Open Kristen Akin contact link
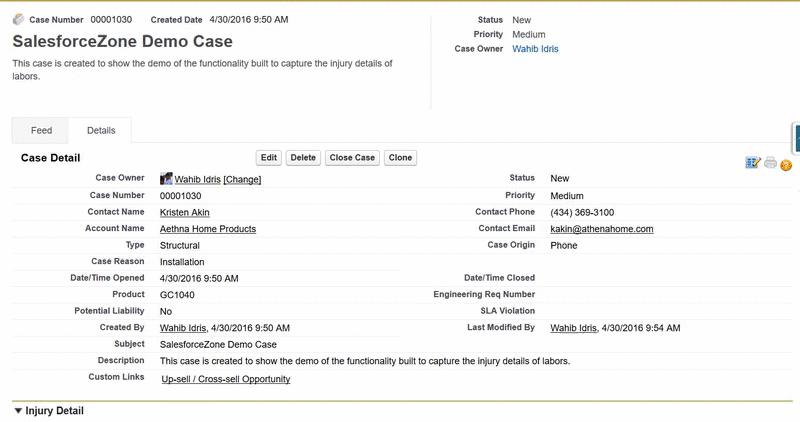This screenshot has width=800, height=422. pyautogui.click(x=185, y=212)
